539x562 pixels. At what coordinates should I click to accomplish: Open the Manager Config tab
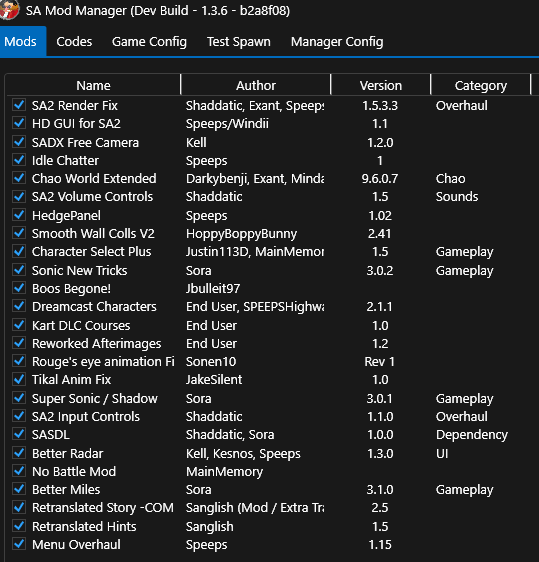click(337, 42)
